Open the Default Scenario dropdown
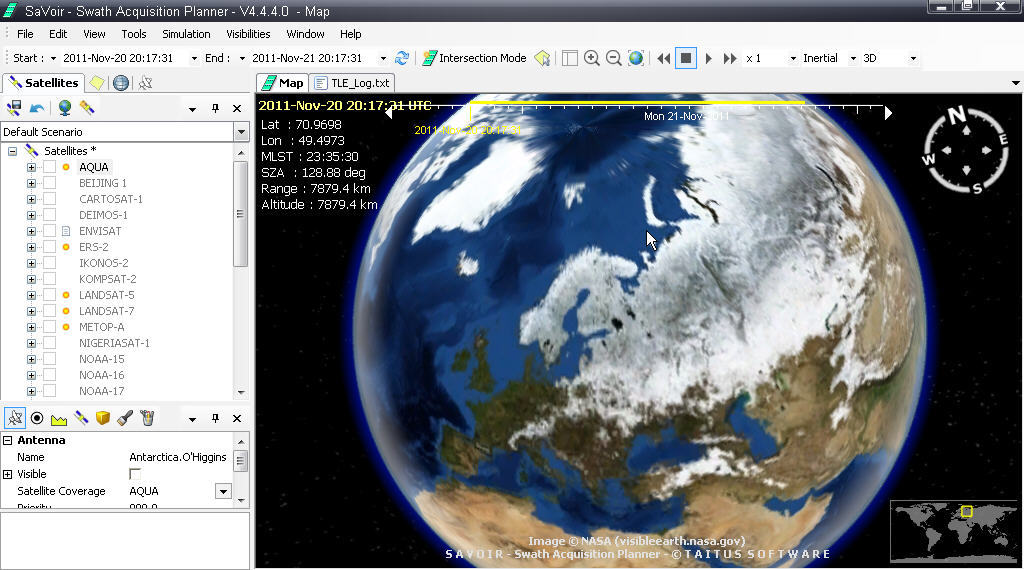Viewport: 1024px width, 570px height. pyautogui.click(x=241, y=132)
